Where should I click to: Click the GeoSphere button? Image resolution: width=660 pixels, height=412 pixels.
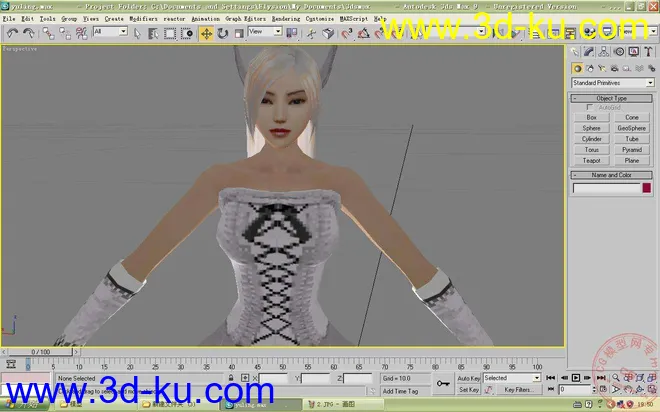631,128
